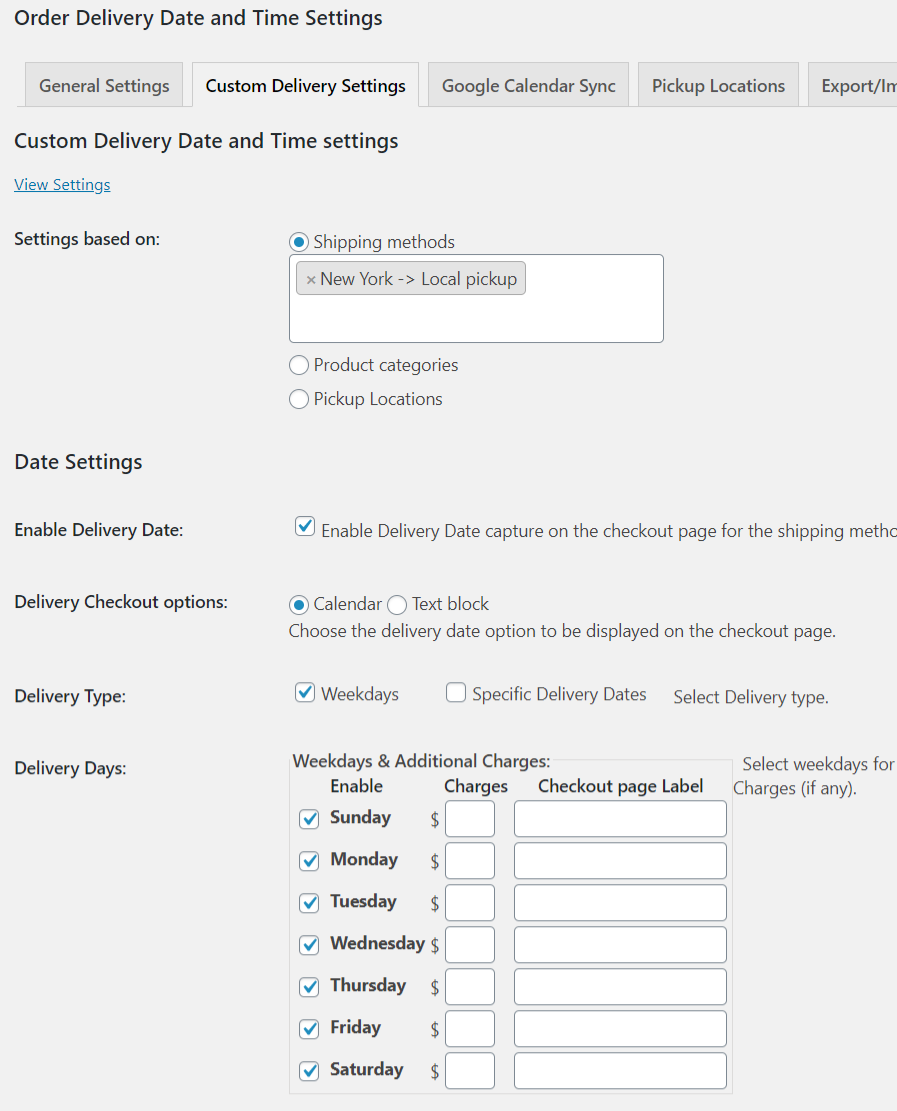Click the Monday charges field
Image resolution: width=897 pixels, height=1111 pixels.
[469, 860]
